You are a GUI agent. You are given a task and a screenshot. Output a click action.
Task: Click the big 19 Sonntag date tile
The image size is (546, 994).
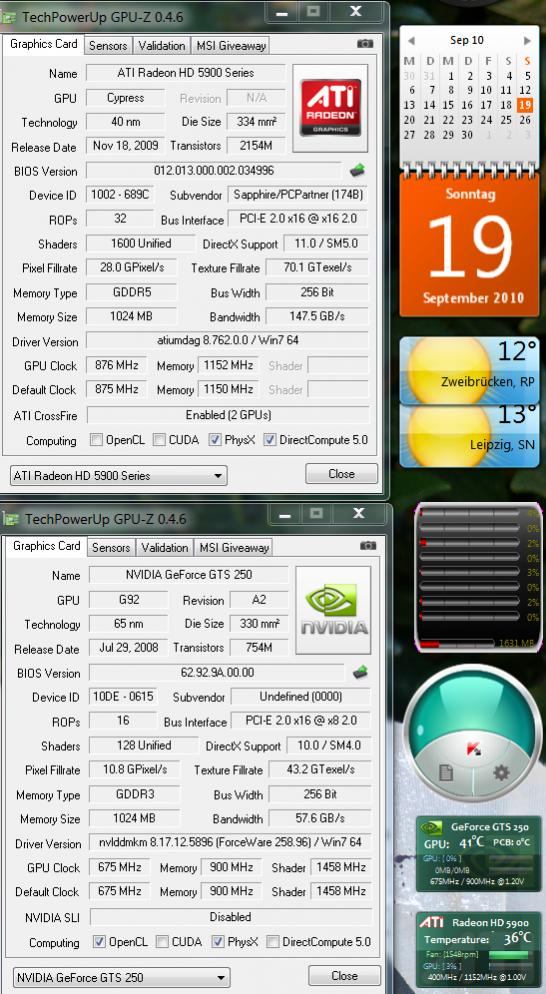(469, 244)
